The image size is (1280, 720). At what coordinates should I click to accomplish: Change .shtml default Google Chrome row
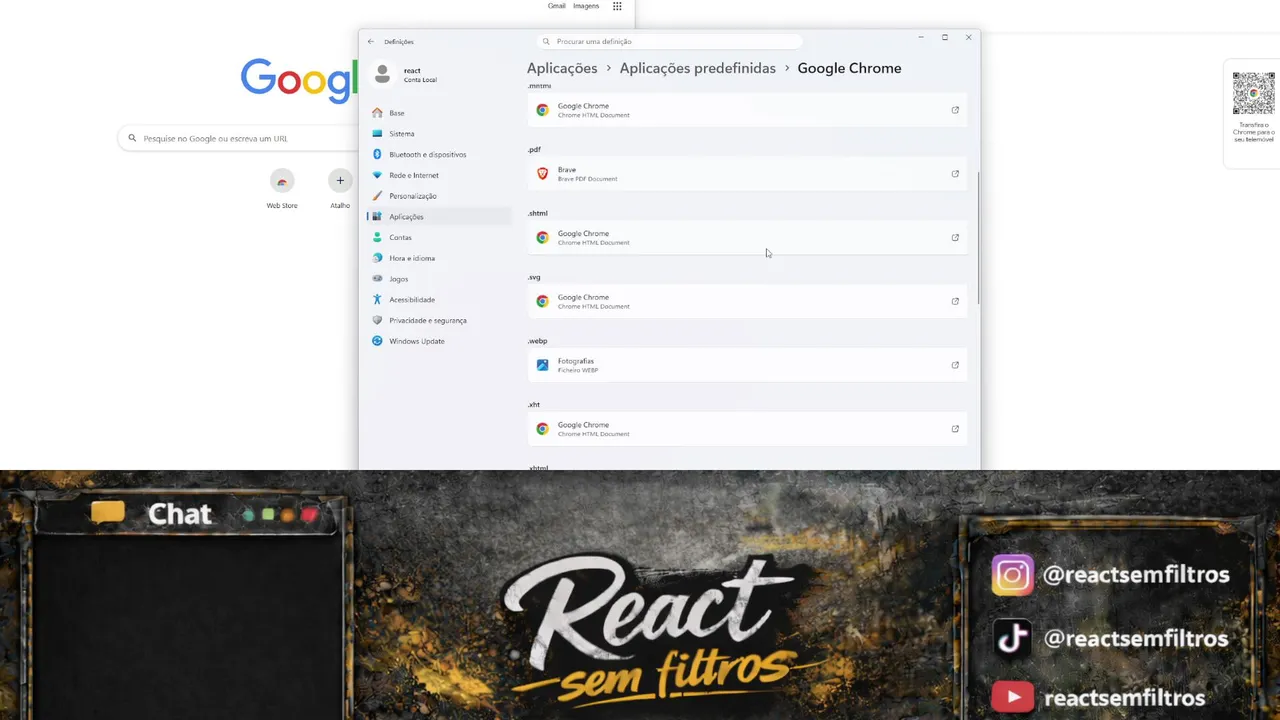pyautogui.click(x=747, y=238)
